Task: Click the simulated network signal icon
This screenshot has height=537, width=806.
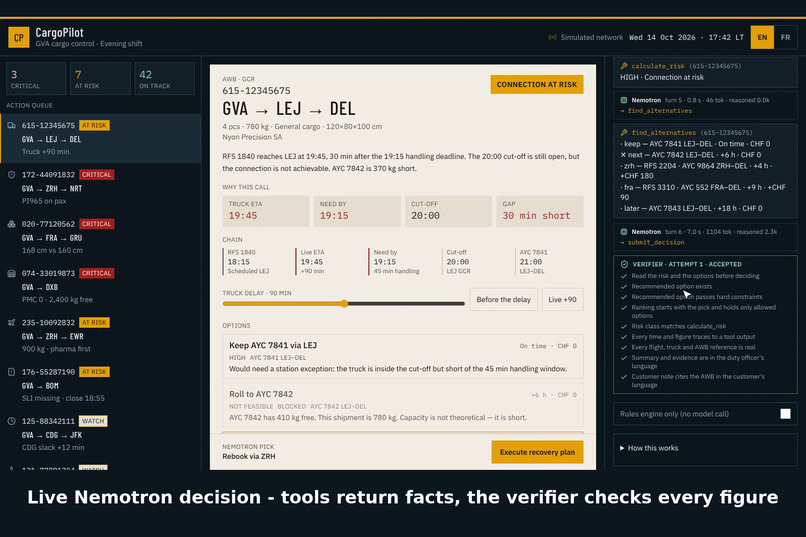Action: 553,38
